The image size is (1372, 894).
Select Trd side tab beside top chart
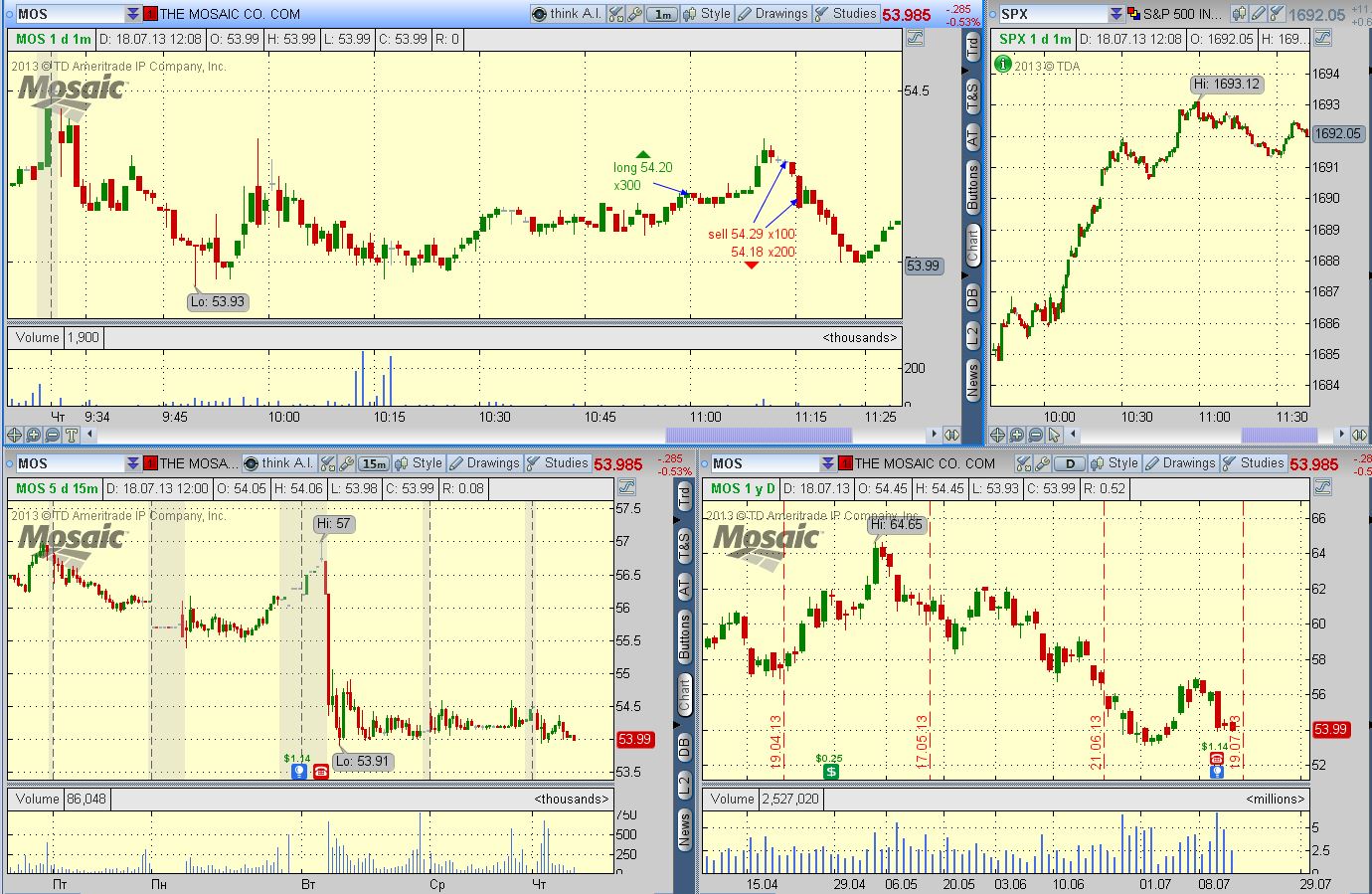pos(972,45)
